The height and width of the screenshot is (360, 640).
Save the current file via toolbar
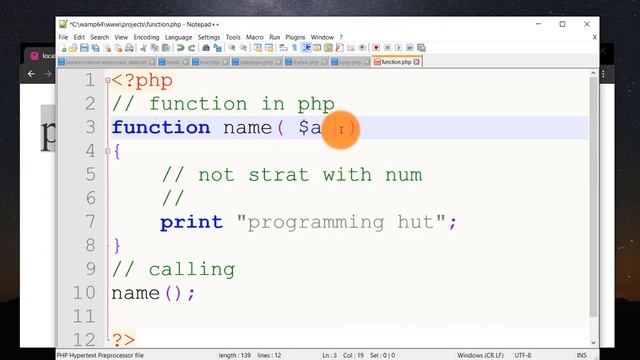point(84,48)
